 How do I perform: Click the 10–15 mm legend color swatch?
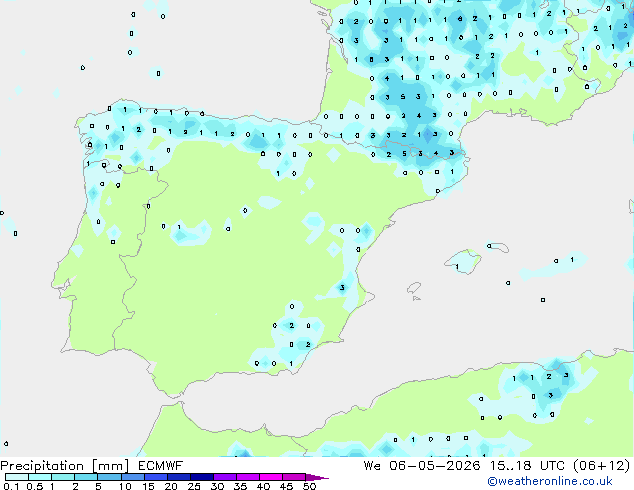[133, 477]
